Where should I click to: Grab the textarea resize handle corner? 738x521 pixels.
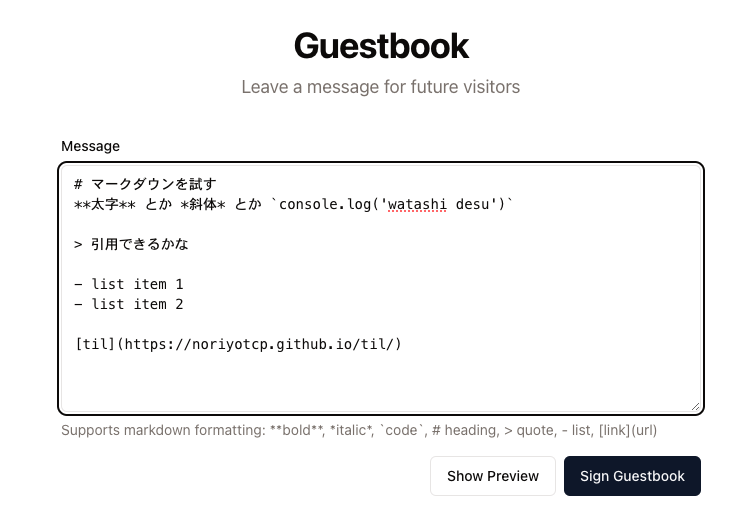[696, 407]
